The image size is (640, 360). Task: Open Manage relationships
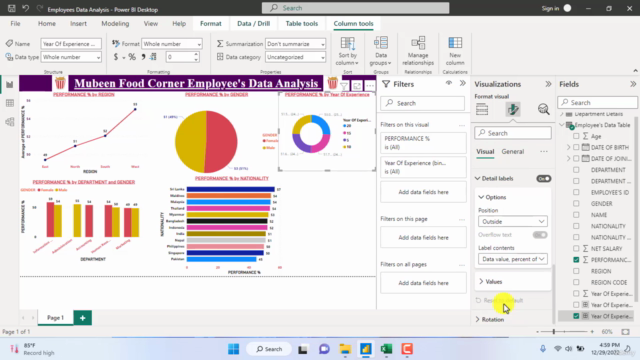pos(418,51)
